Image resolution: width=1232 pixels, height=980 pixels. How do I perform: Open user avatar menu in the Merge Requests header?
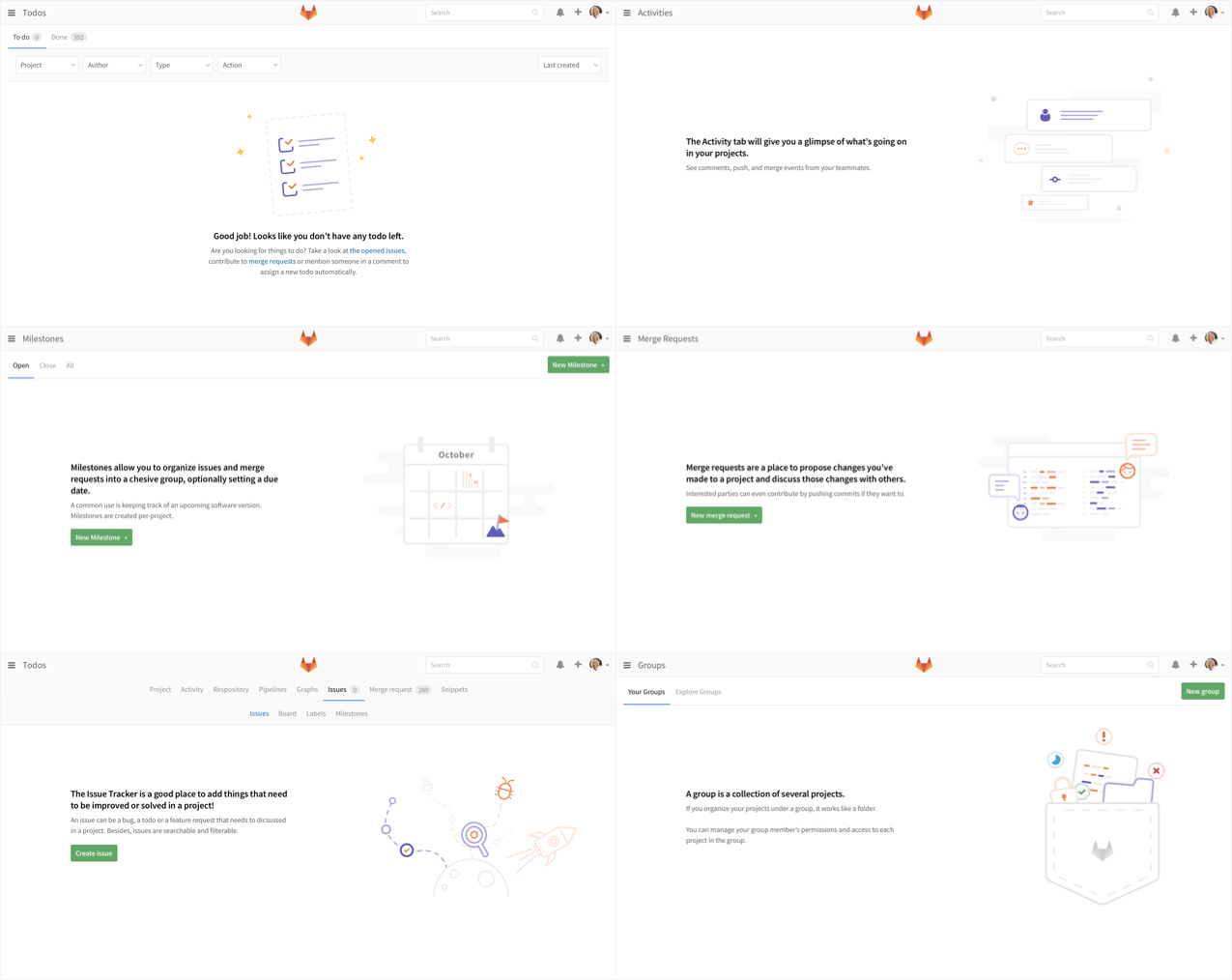1213,338
